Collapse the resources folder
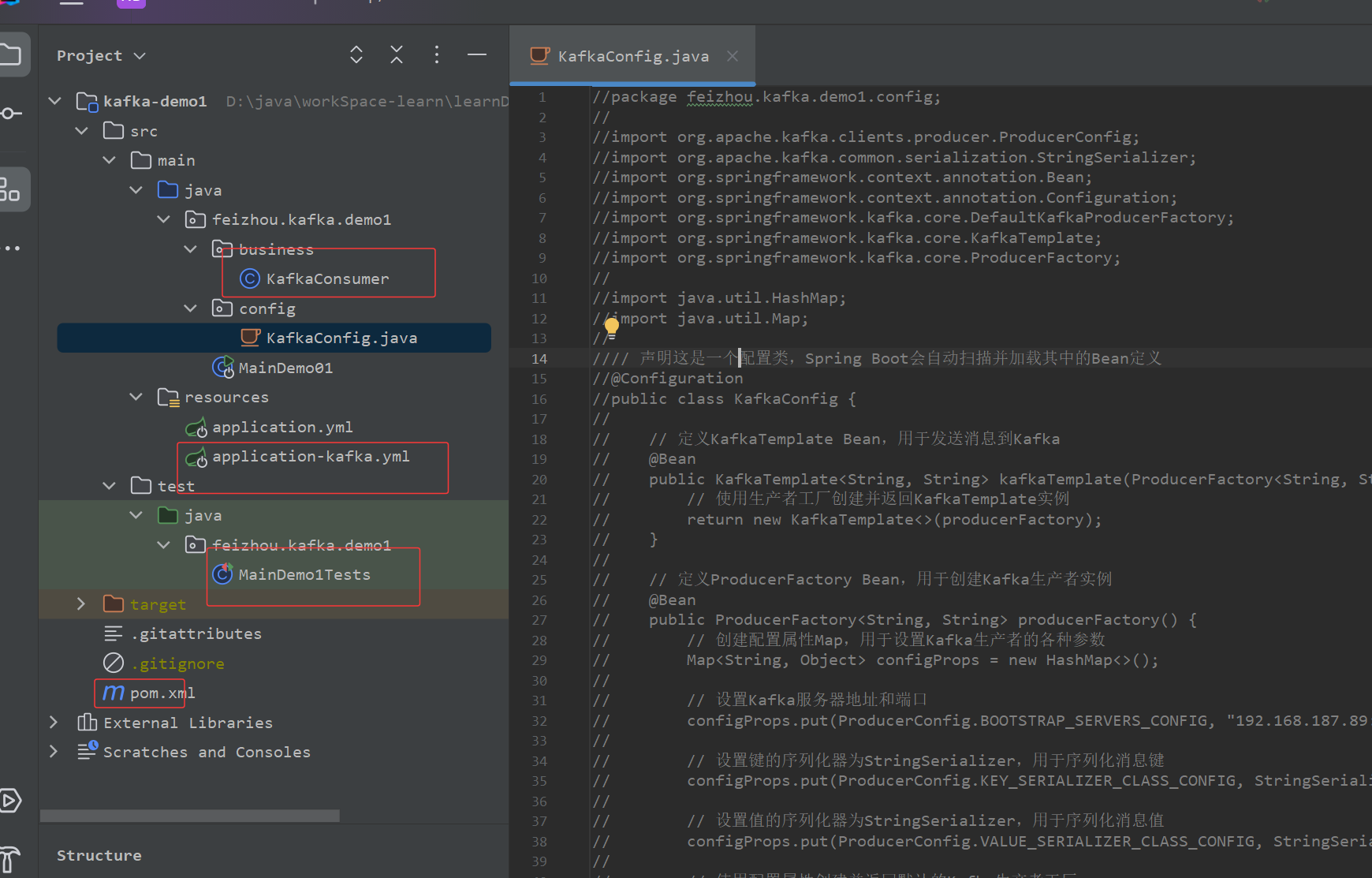 pyautogui.click(x=136, y=397)
